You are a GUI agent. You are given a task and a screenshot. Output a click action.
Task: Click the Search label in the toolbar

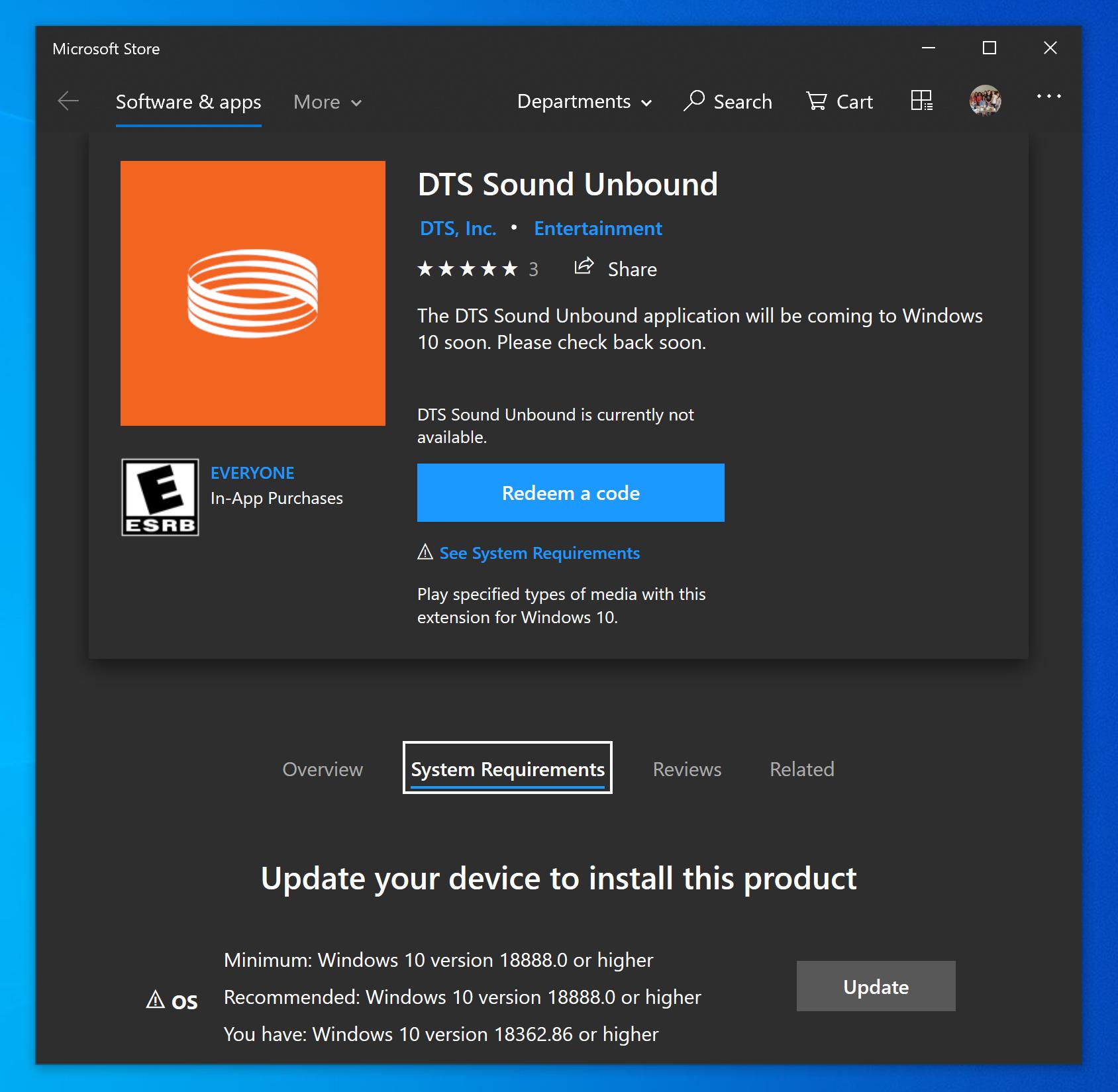tap(743, 102)
